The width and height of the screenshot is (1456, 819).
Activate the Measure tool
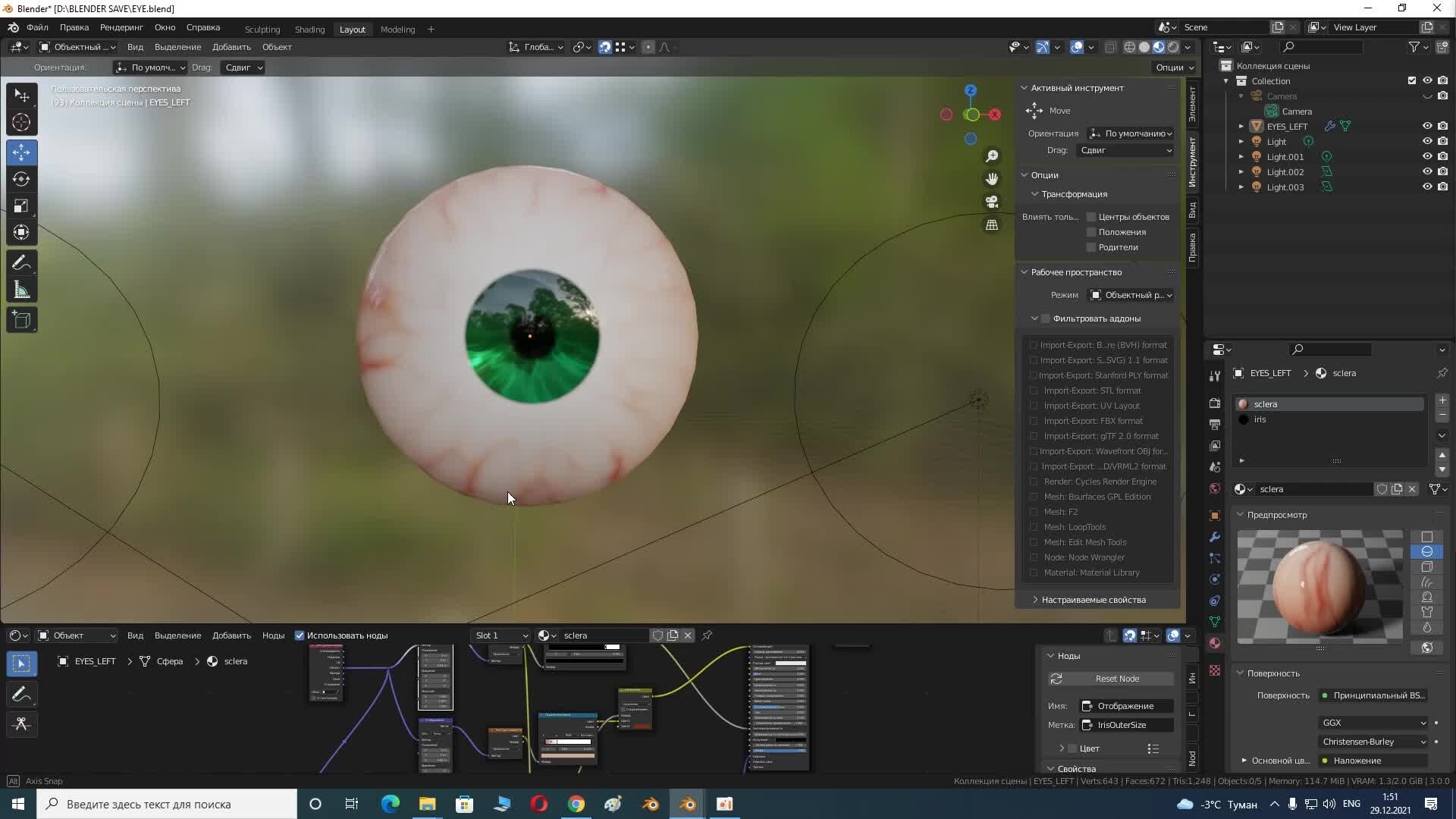(21, 289)
